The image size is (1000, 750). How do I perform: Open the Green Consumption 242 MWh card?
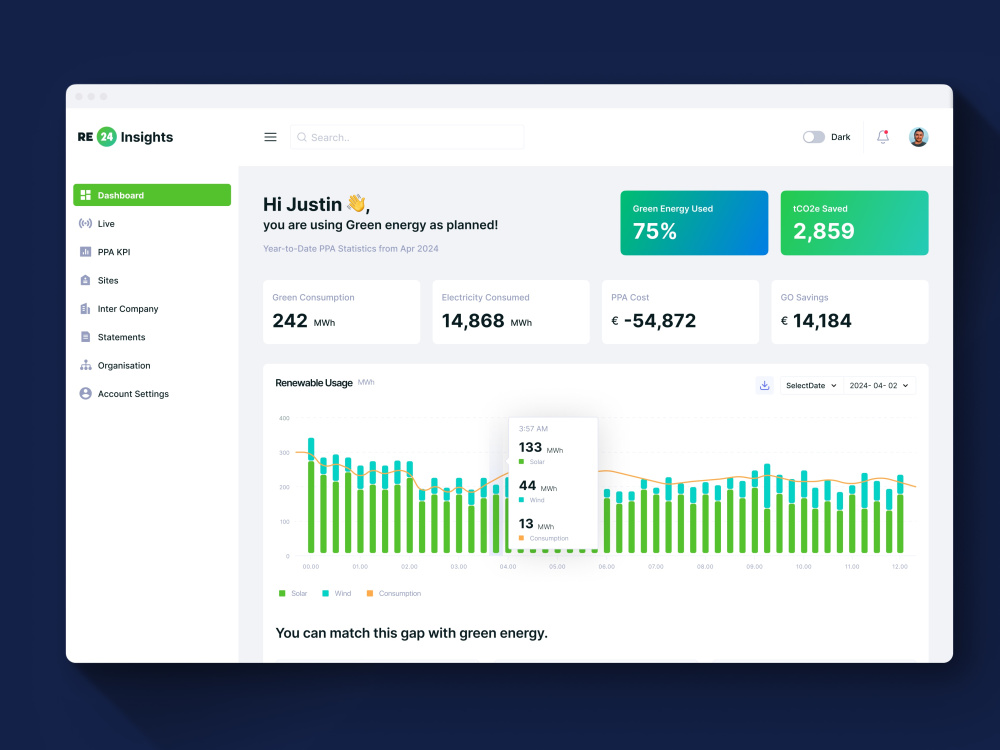342,312
